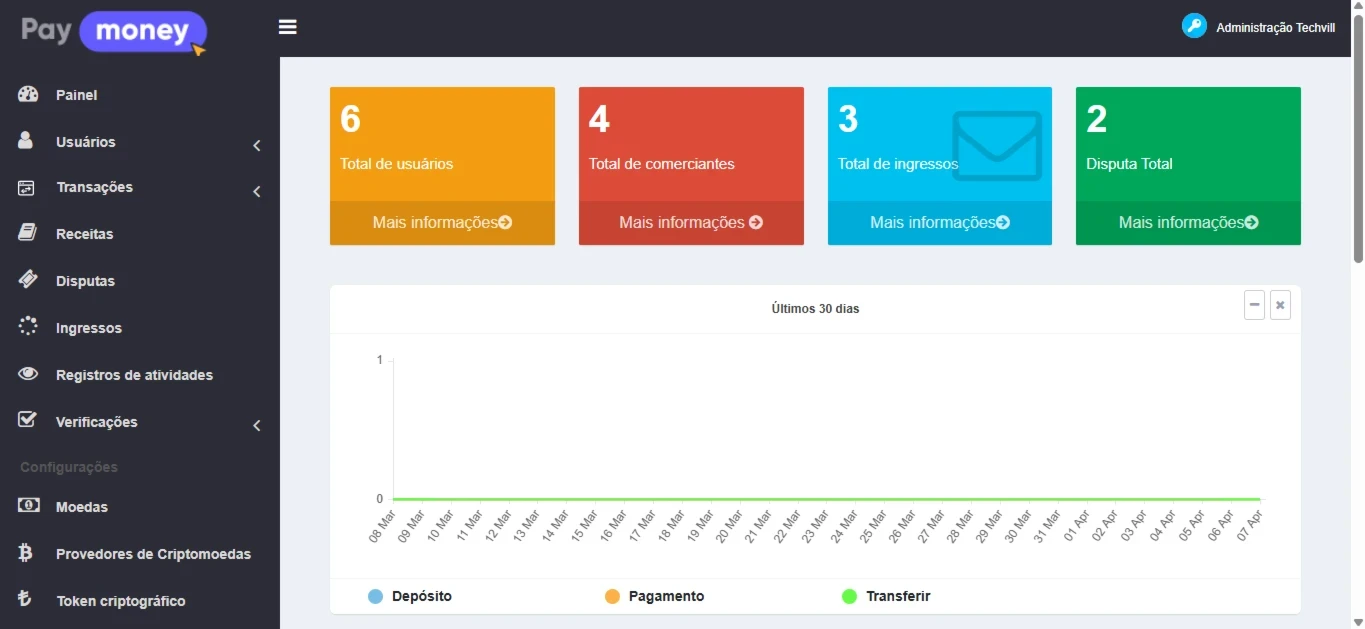Click the Registros de atividades eye icon

[x=28, y=374]
